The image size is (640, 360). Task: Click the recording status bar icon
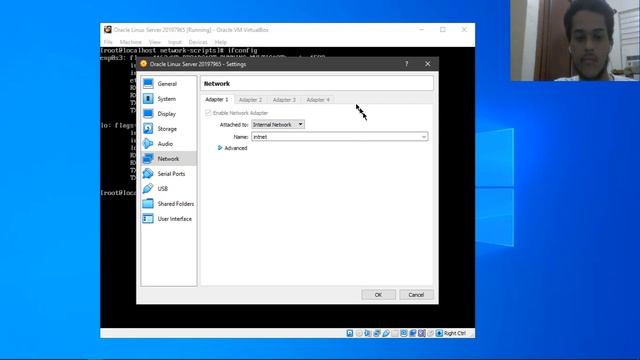pyautogui.click(x=413, y=333)
